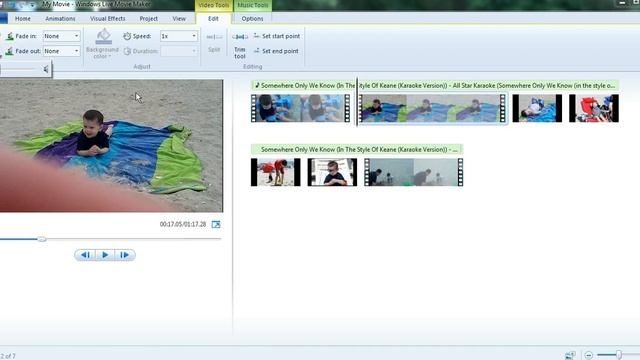
Task: Select the clip of boy on blue towel
Action: click(432, 108)
